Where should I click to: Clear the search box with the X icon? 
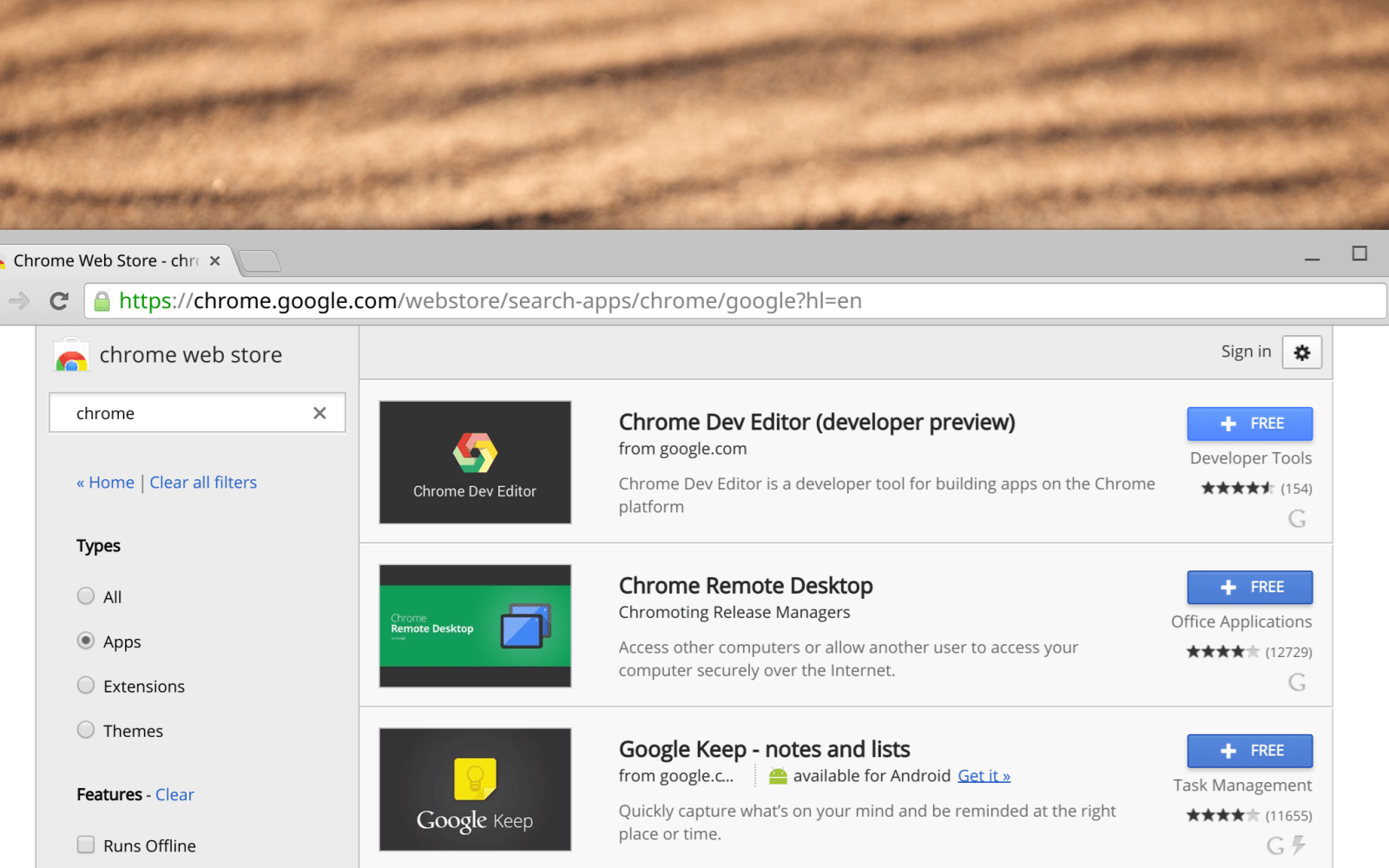pyautogui.click(x=319, y=413)
